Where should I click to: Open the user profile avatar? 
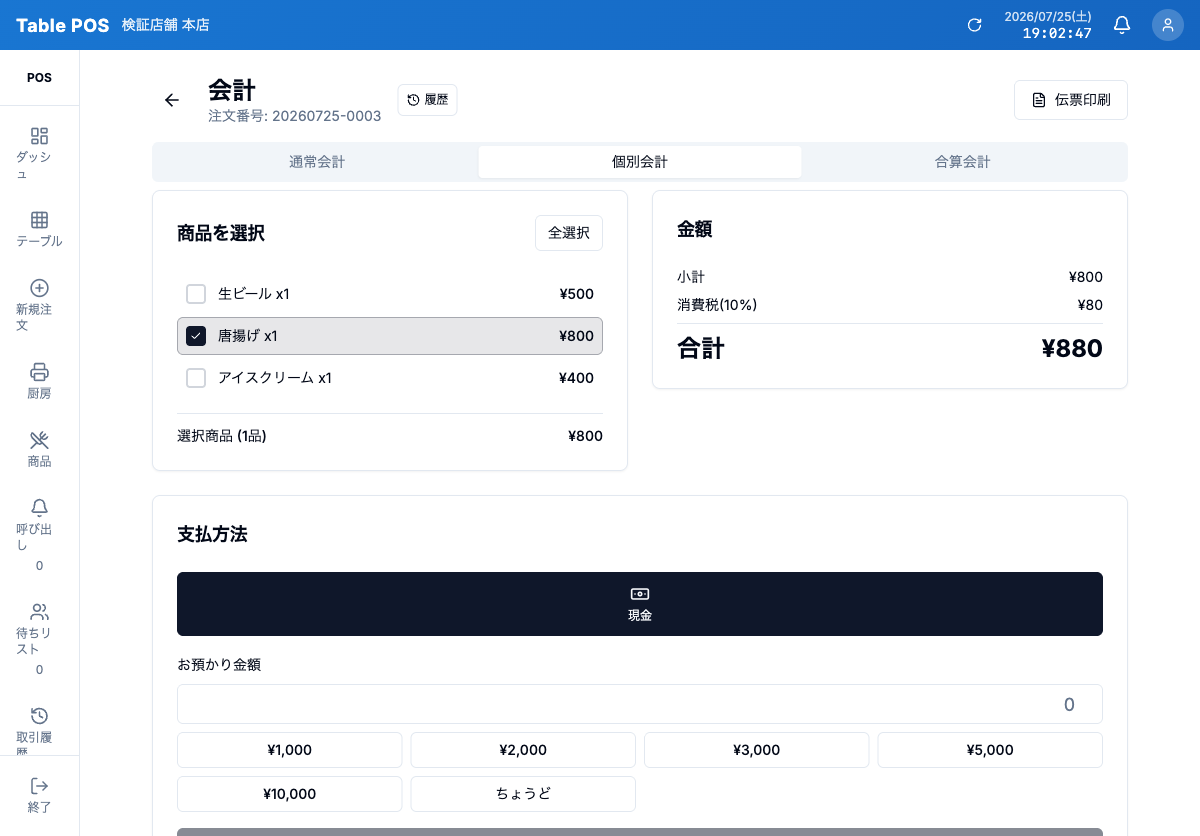1168,25
